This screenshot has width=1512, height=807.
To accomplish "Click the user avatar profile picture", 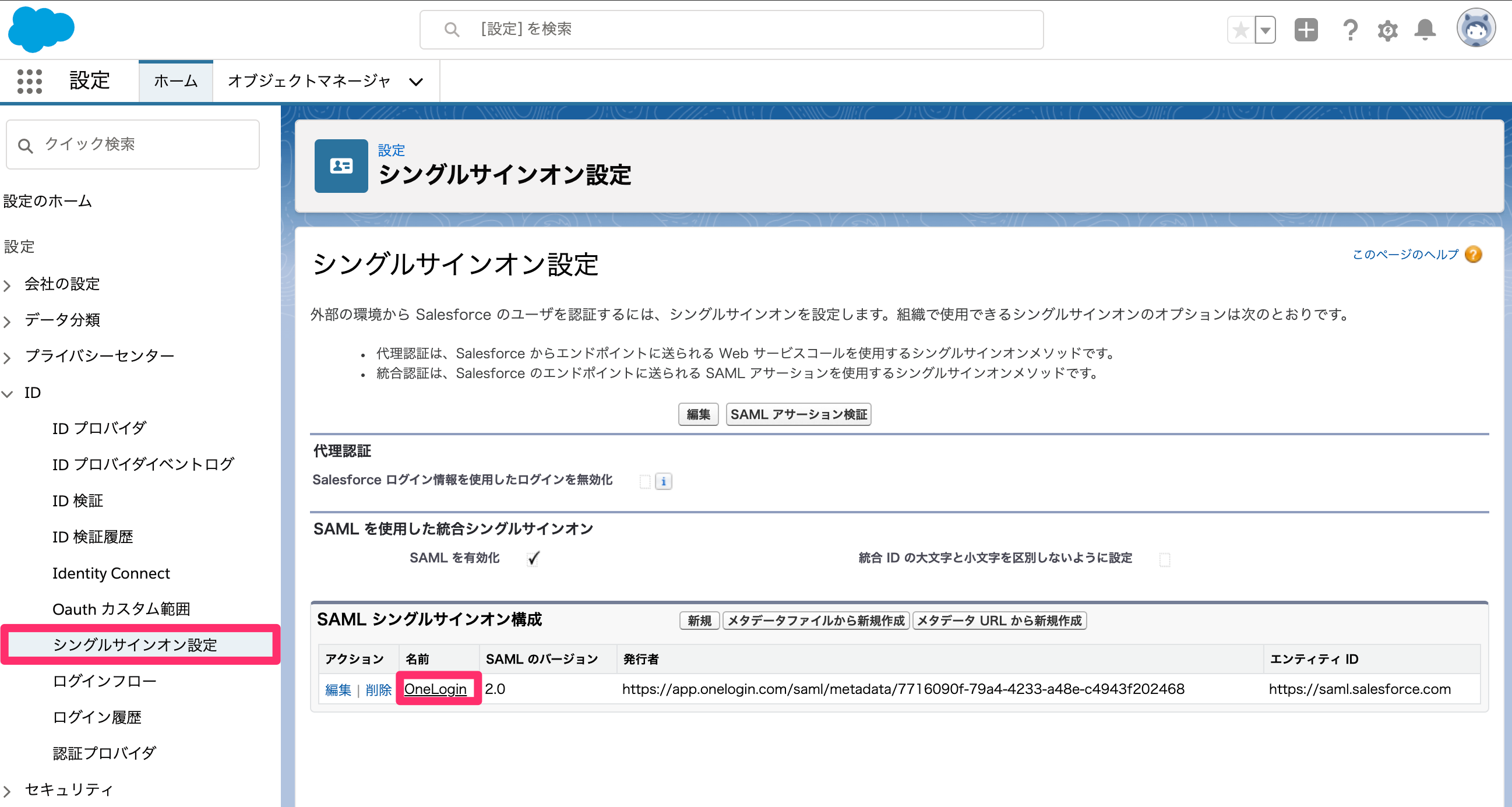I will pyautogui.click(x=1476, y=28).
